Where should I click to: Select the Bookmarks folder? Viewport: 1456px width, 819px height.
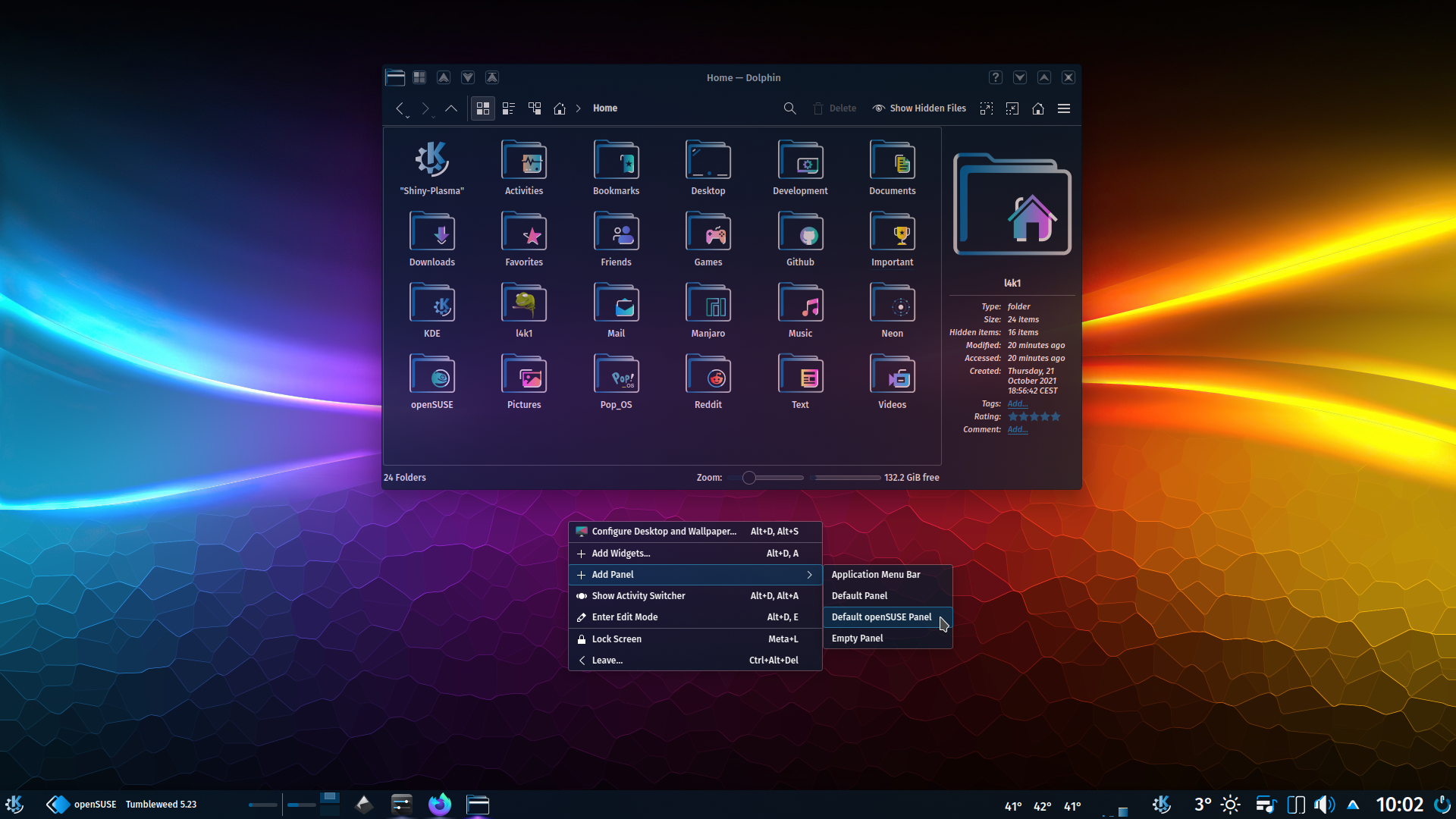pos(616,168)
